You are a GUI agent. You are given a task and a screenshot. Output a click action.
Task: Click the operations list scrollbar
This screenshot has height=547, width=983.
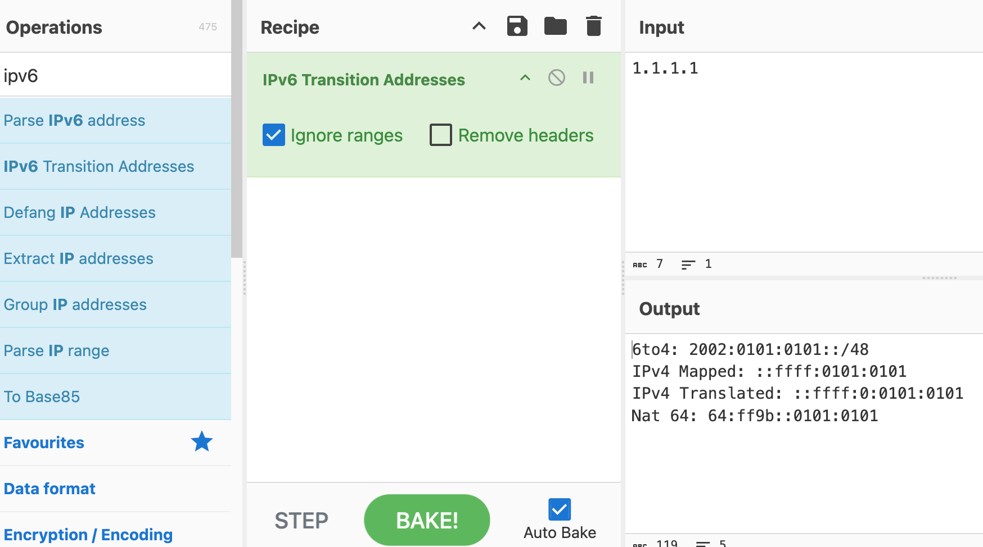pyautogui.click(x=237, y=130)
